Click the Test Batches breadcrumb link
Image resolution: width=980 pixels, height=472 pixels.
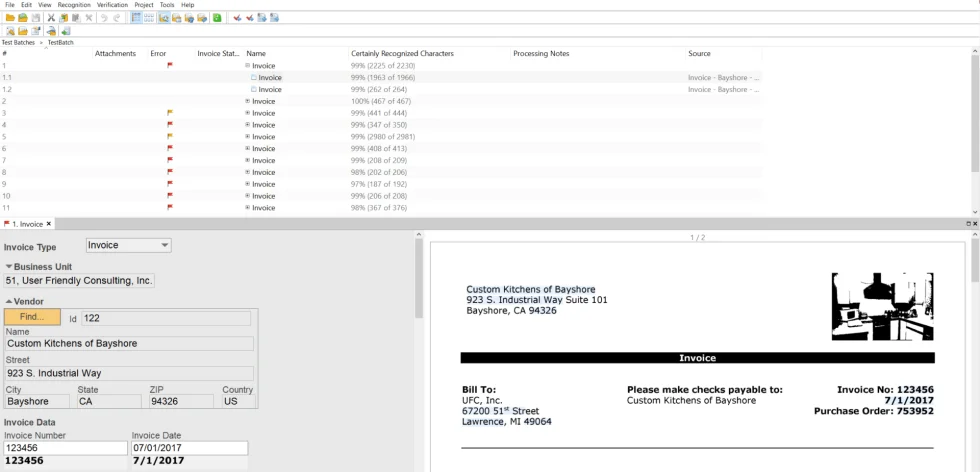point(18,43)
